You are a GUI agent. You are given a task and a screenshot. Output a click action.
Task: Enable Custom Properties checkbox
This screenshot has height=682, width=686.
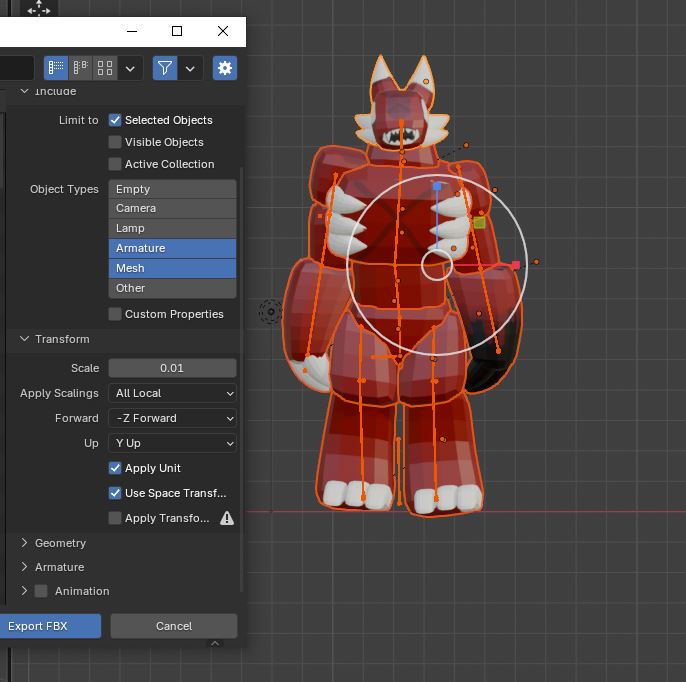coord(115,314)
